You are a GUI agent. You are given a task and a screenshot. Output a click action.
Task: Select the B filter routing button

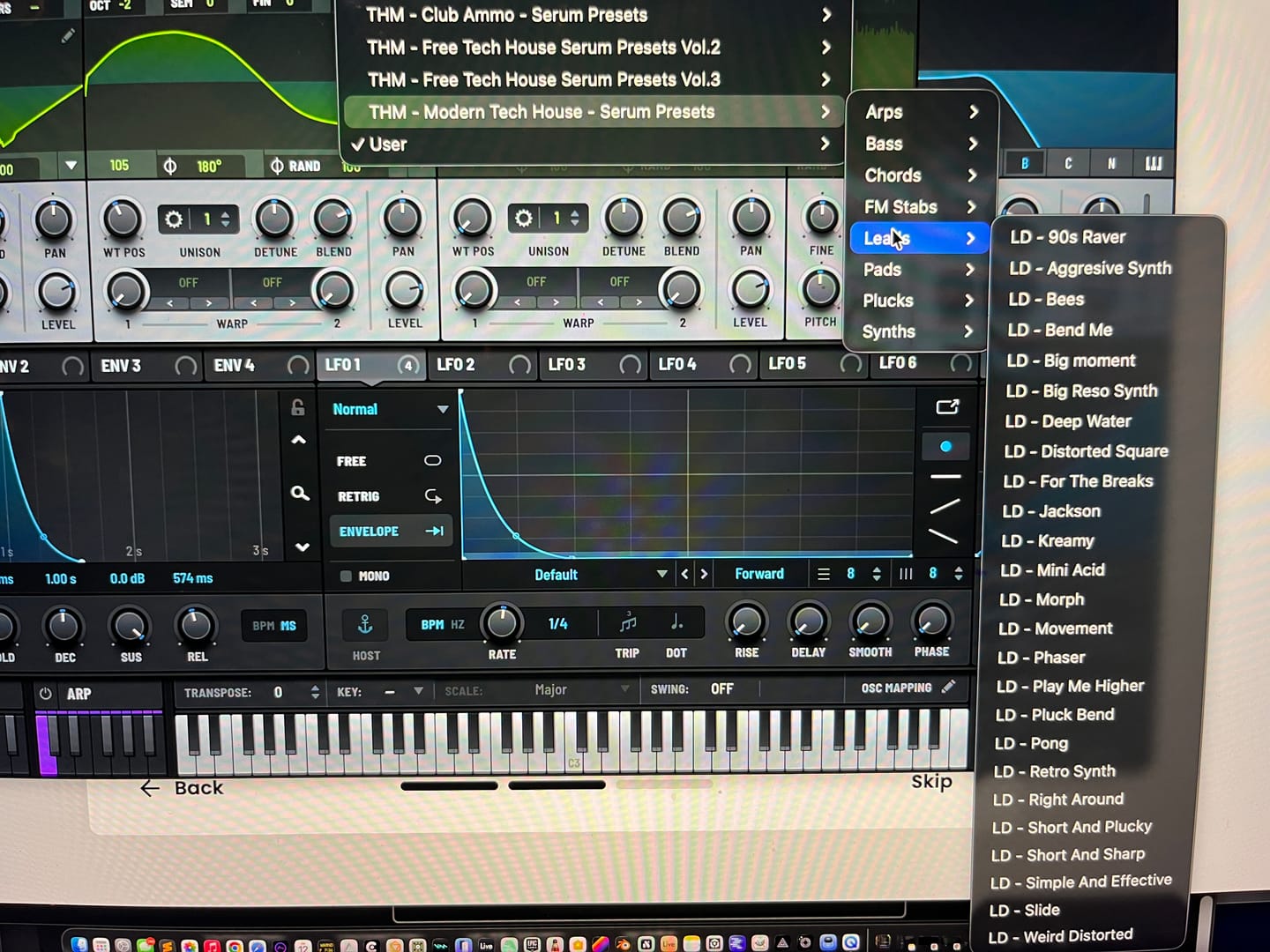tap(1025, 164)
